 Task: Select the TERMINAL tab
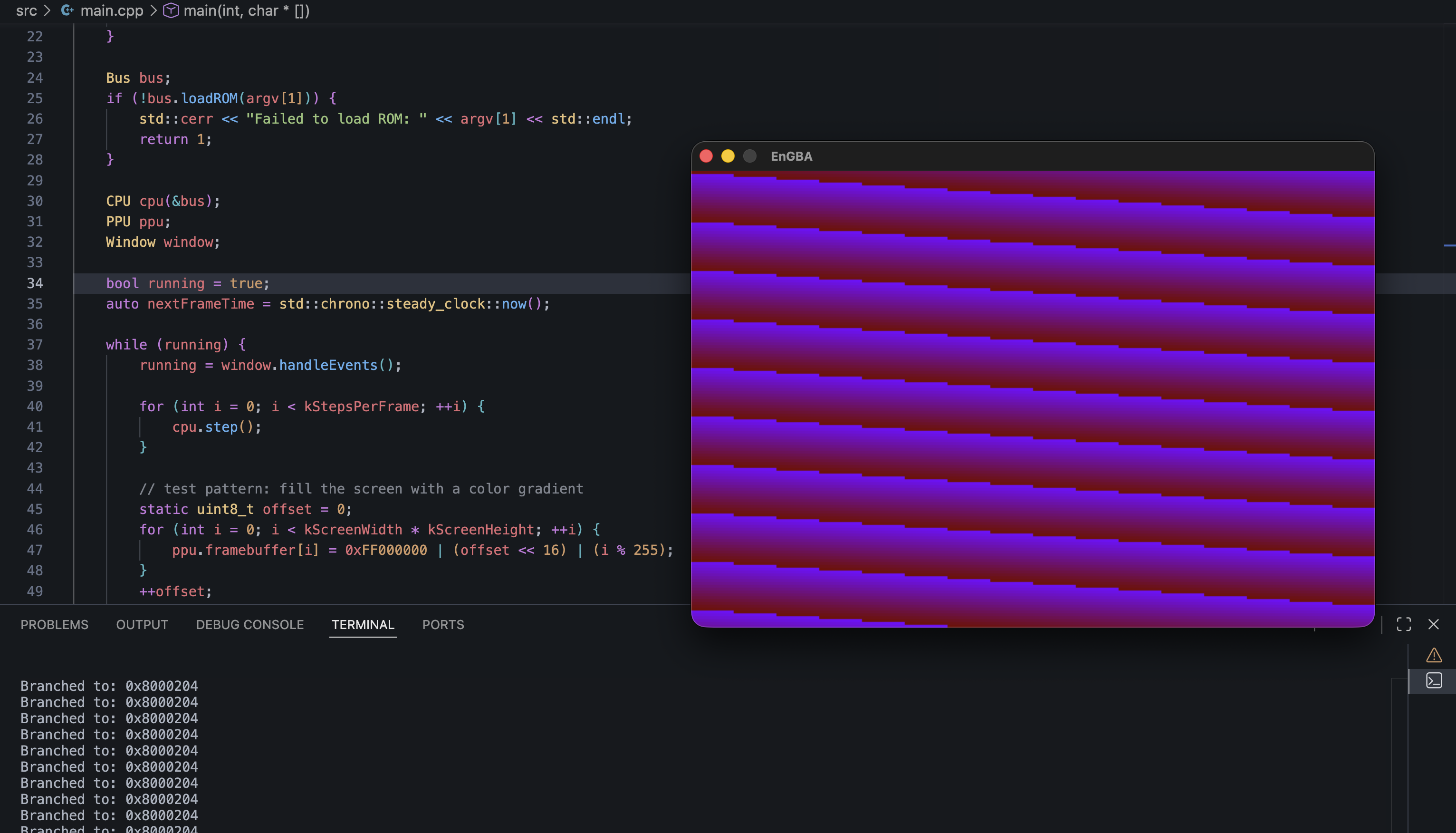pyautogui.click(x=363, y=625)
